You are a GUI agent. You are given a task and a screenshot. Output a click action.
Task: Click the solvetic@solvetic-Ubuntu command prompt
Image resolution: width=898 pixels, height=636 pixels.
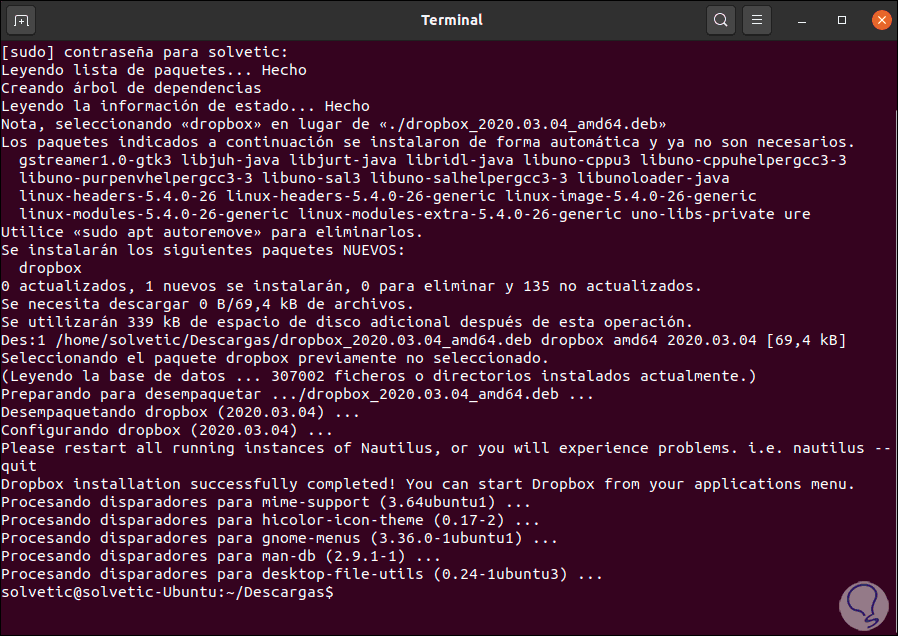point(167,593)
